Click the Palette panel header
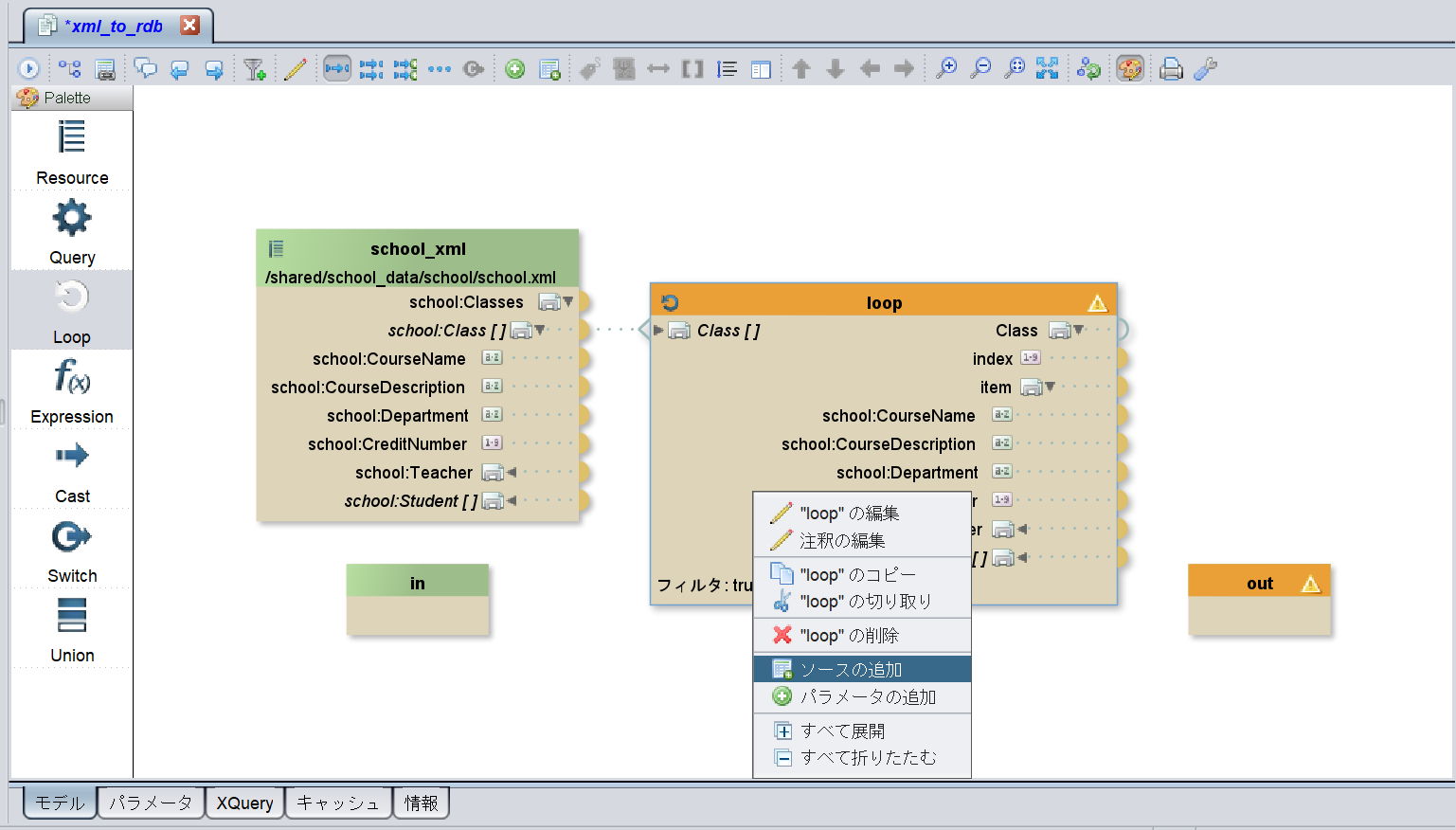 [x=72, y=98]
